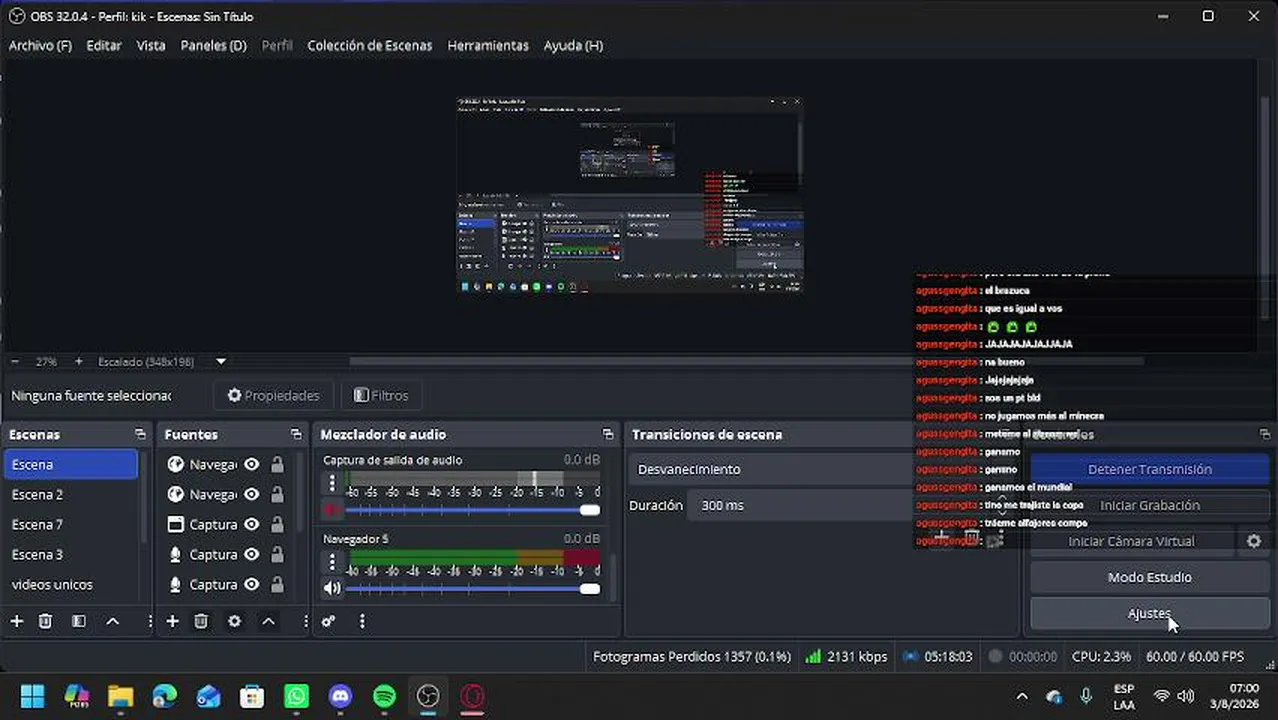The height and width of the screenshot is (720, 1278).
Task: Lock the second Navegador source
Action: (x=277, y=494)
